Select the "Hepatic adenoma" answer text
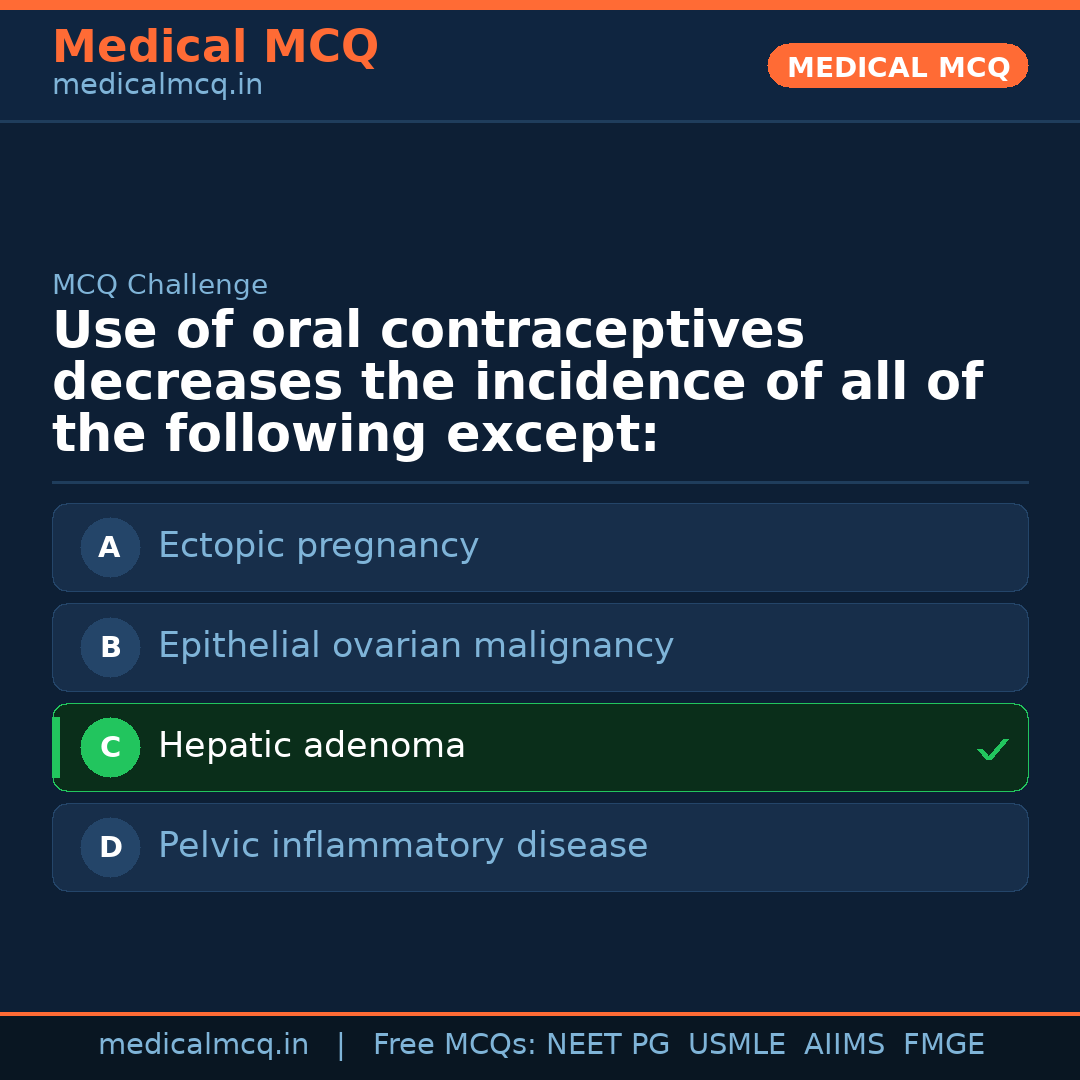 311,746
